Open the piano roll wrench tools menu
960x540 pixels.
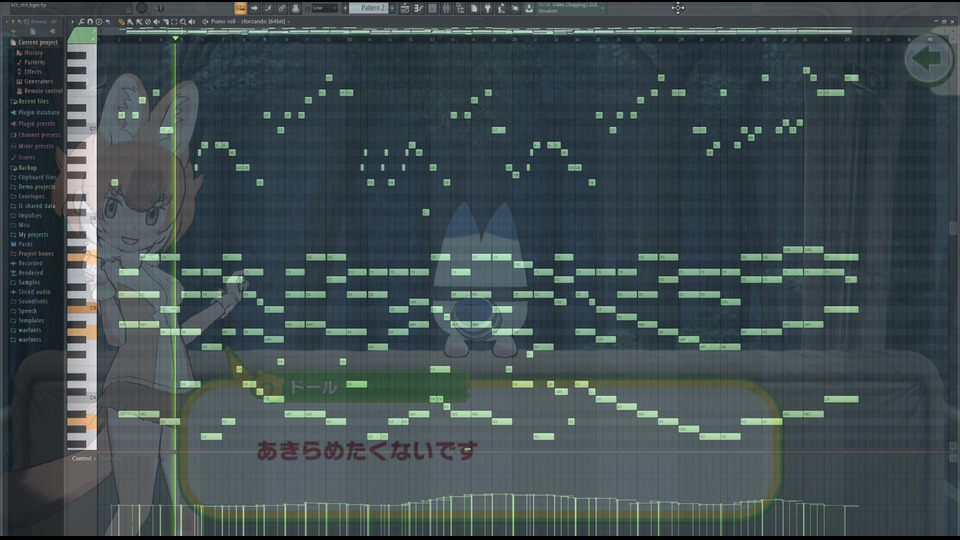point(81,21)
